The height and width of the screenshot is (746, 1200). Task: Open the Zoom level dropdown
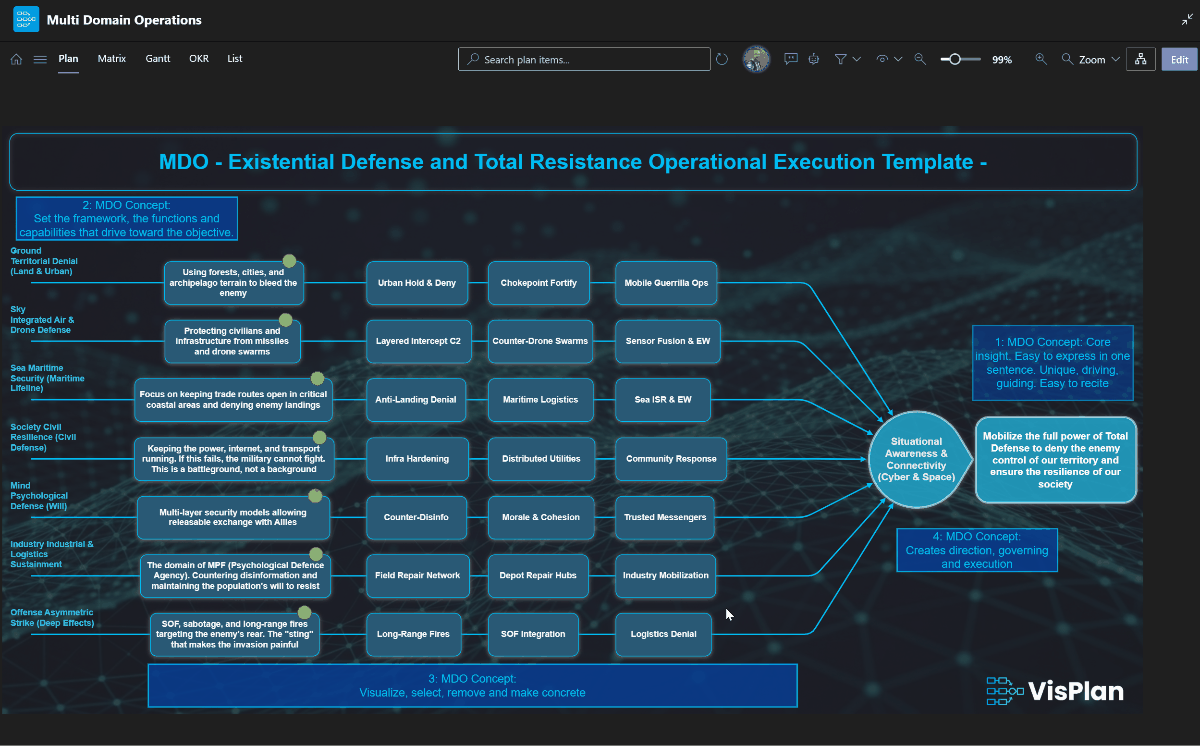(1091, 59)
